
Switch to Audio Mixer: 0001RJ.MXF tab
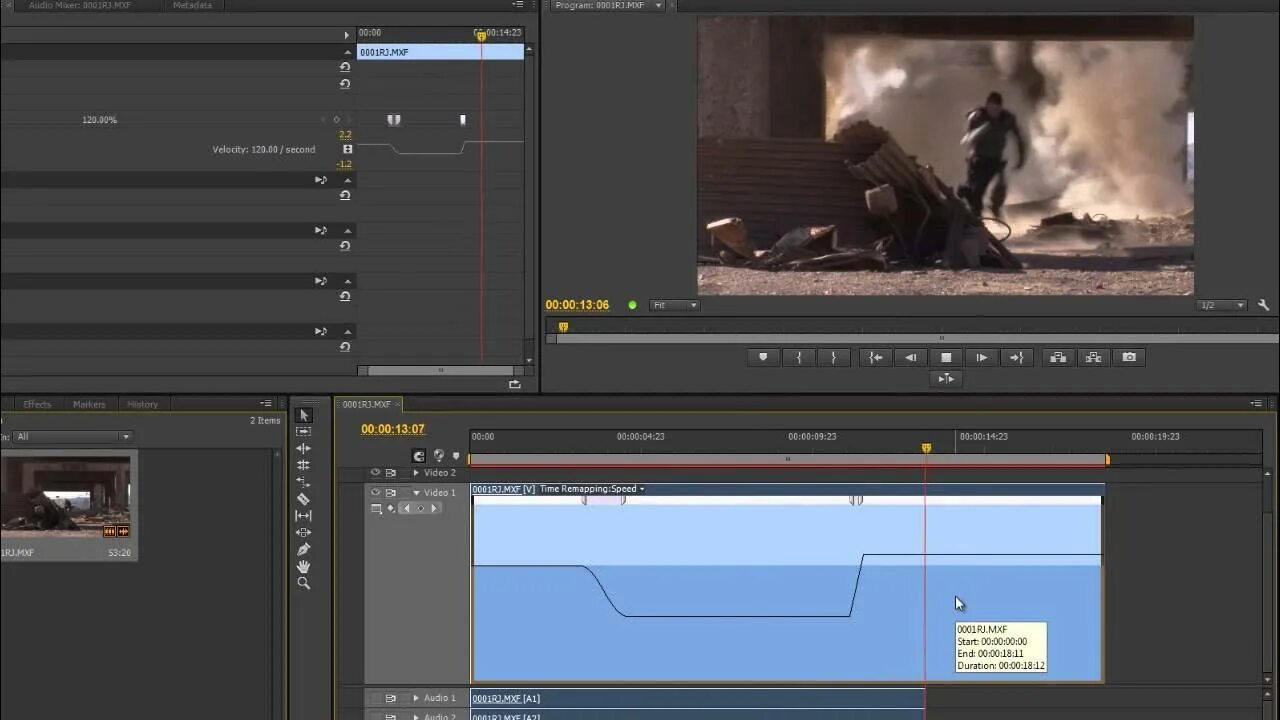pyautogui.click(x=80, y=5)
